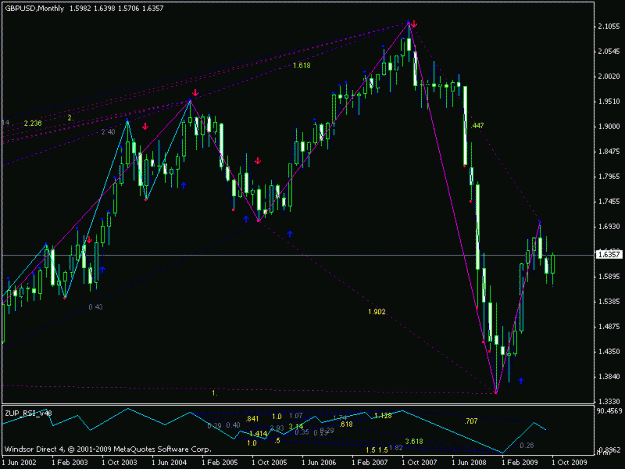The width and height of the screenshot is (625, 469).
Task: Select the .841 label in RSI panel
Action: tap(252, 419)
